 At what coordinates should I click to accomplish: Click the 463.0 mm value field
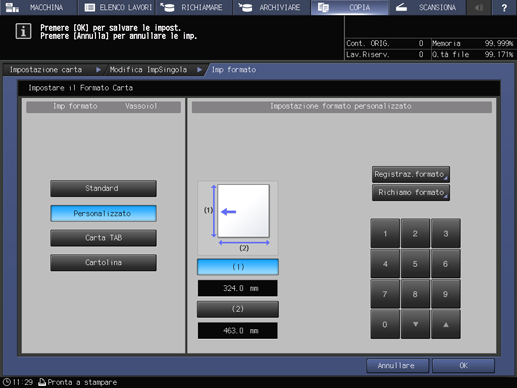point(238,331)
